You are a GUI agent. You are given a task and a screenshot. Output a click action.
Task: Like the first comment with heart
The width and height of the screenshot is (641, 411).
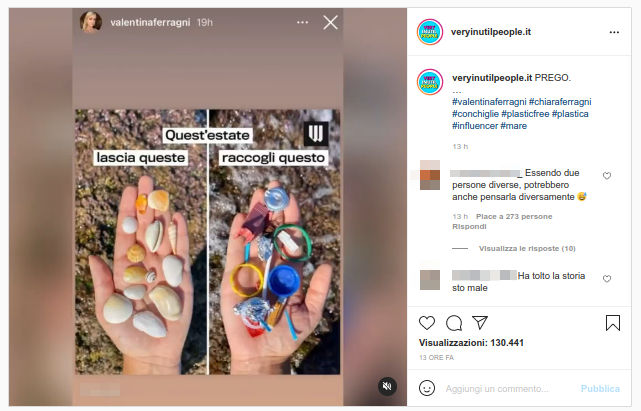[x=606, y=176]
